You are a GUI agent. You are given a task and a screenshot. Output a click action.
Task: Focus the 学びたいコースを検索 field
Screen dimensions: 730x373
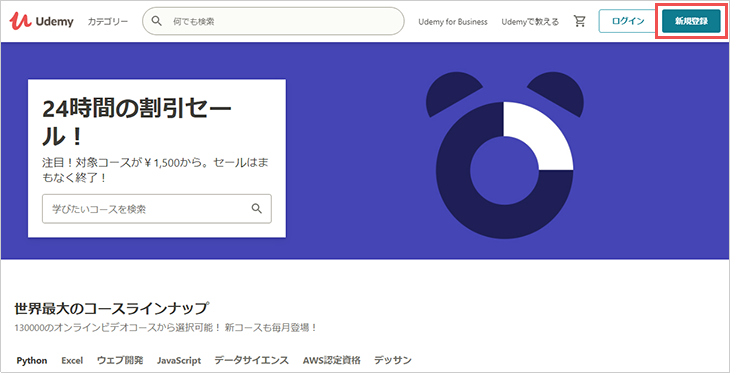click(x=156, y=209)
